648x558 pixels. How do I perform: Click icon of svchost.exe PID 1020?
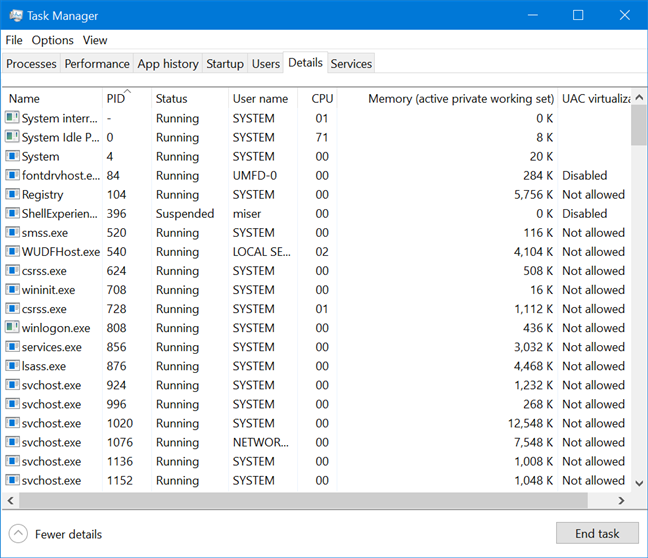pos(12,422)
